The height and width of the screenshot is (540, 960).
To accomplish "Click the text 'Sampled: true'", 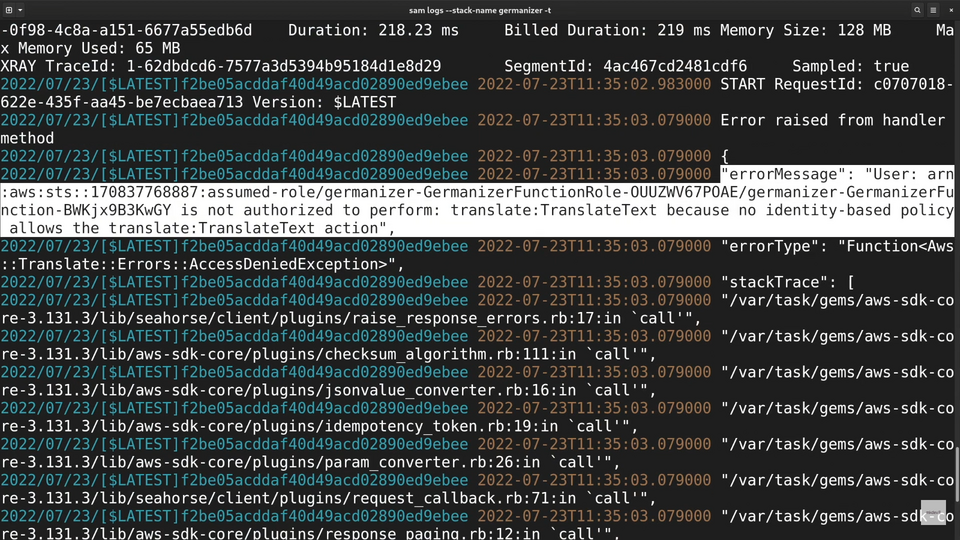I will (851, 66).
